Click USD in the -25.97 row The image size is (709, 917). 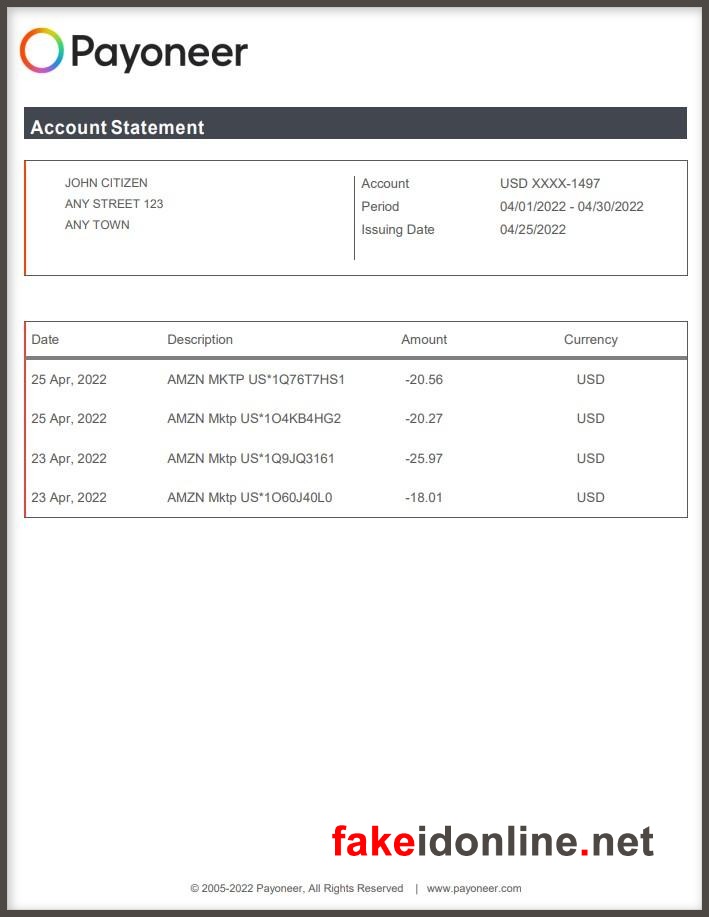591,458
